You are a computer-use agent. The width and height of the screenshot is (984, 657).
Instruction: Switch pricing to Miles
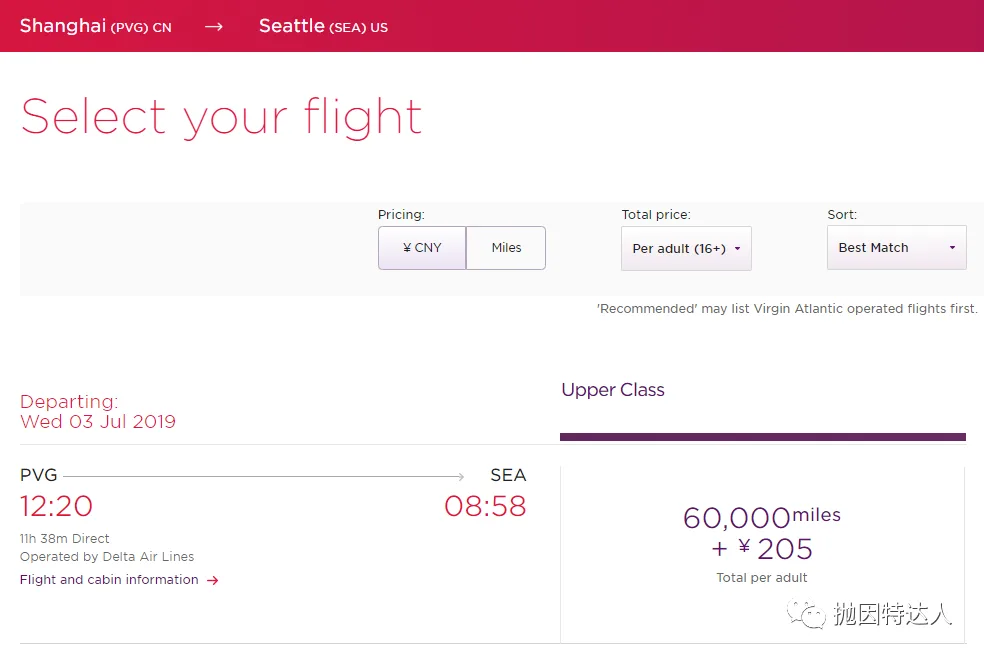pyautogui.click(x=506, y=248)
